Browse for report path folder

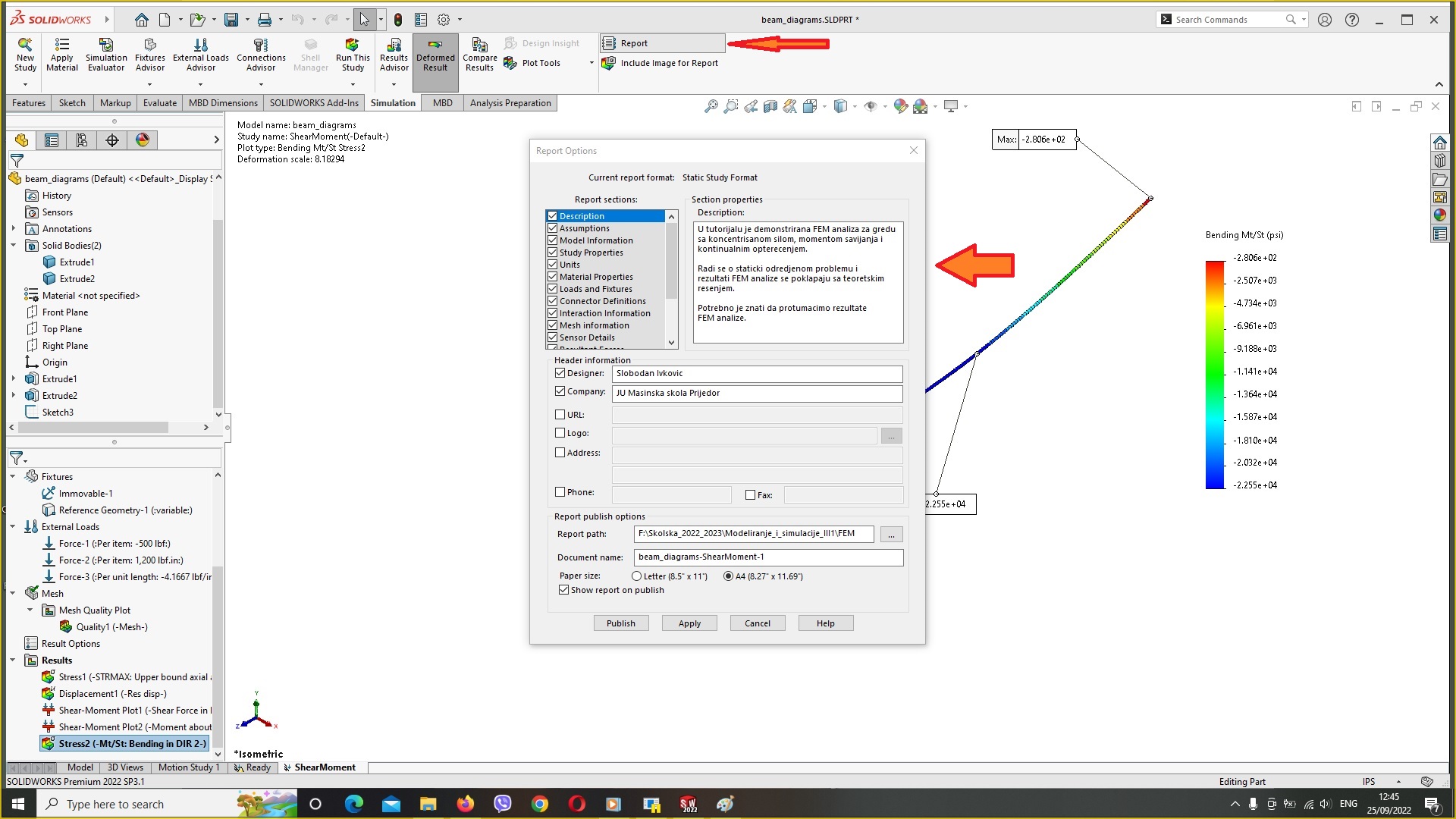pos(892,535)
